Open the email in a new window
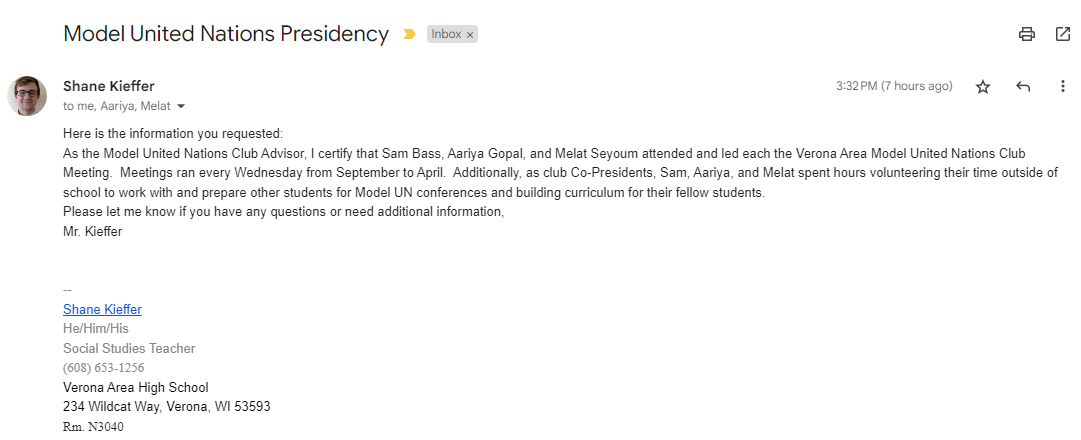This screenshot has height=440, width=1081. pos(1062,34)
